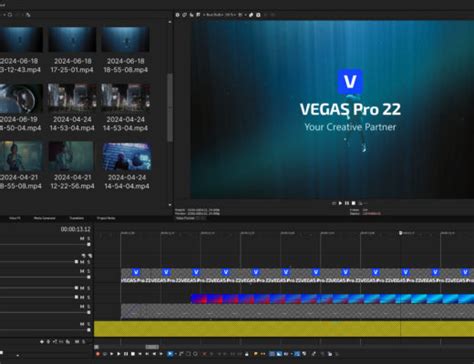The height and width of the screenshot is (364, 474).
Task: Insert a marker using the toolbar icon
Action: click(x=255, y=354)
